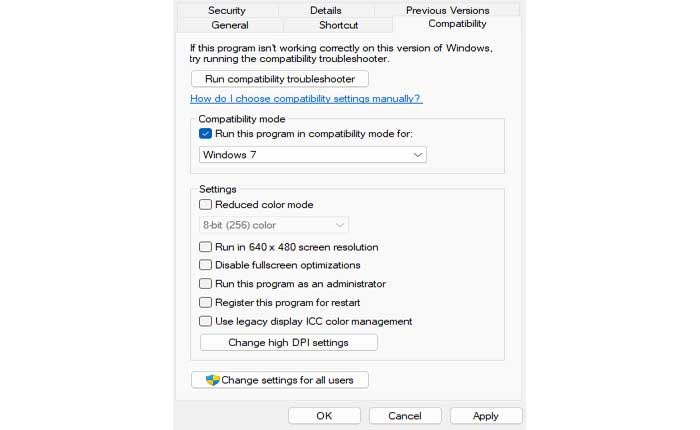Switch to the Security tab
Image resolution: width=700 pixels, height=430 pixels.
pyautogui.click(x=227, y=10)
